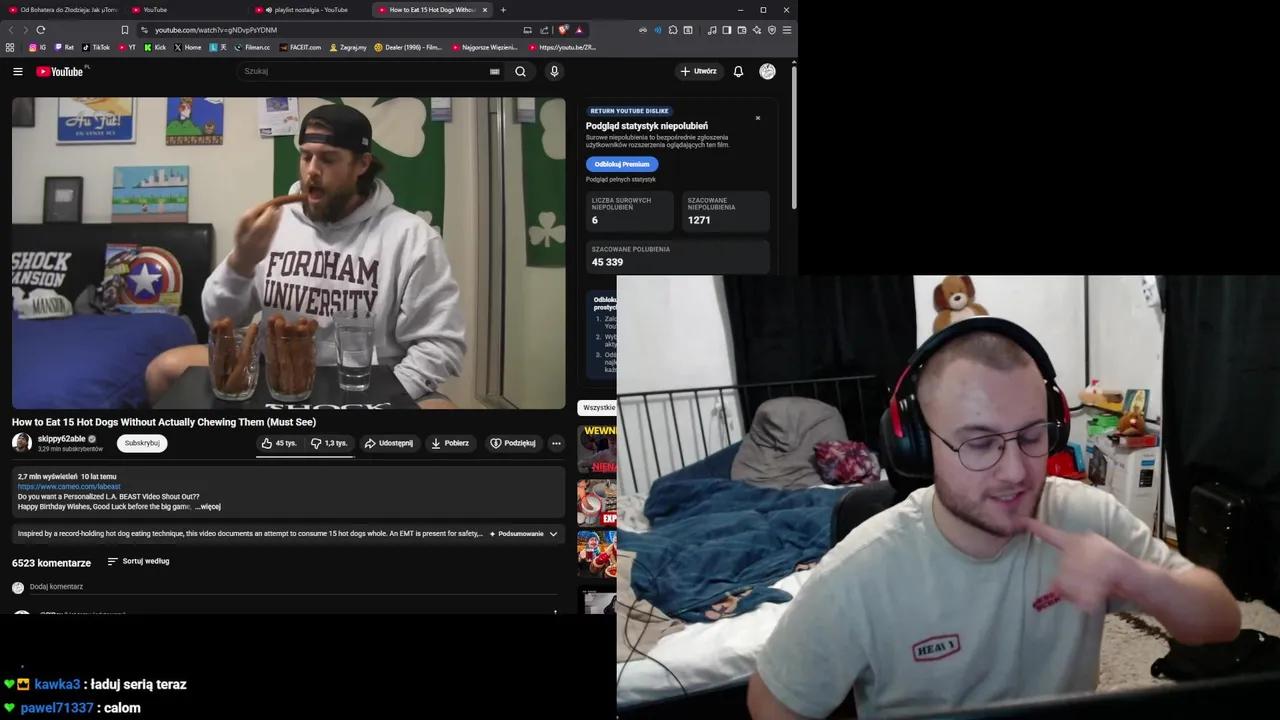
Task: Expand the AI Podsumowanie summary chevron
Action: point(553,534)
